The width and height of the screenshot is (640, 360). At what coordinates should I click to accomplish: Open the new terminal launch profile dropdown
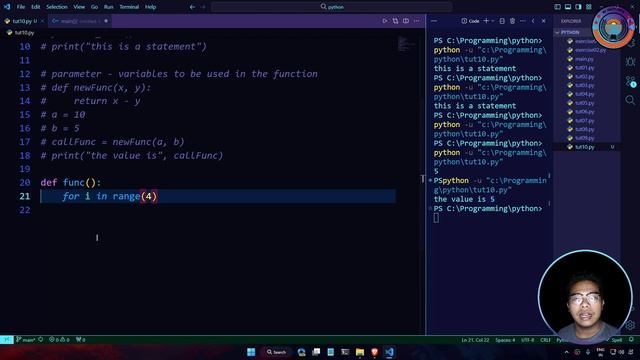pos(493,21)
